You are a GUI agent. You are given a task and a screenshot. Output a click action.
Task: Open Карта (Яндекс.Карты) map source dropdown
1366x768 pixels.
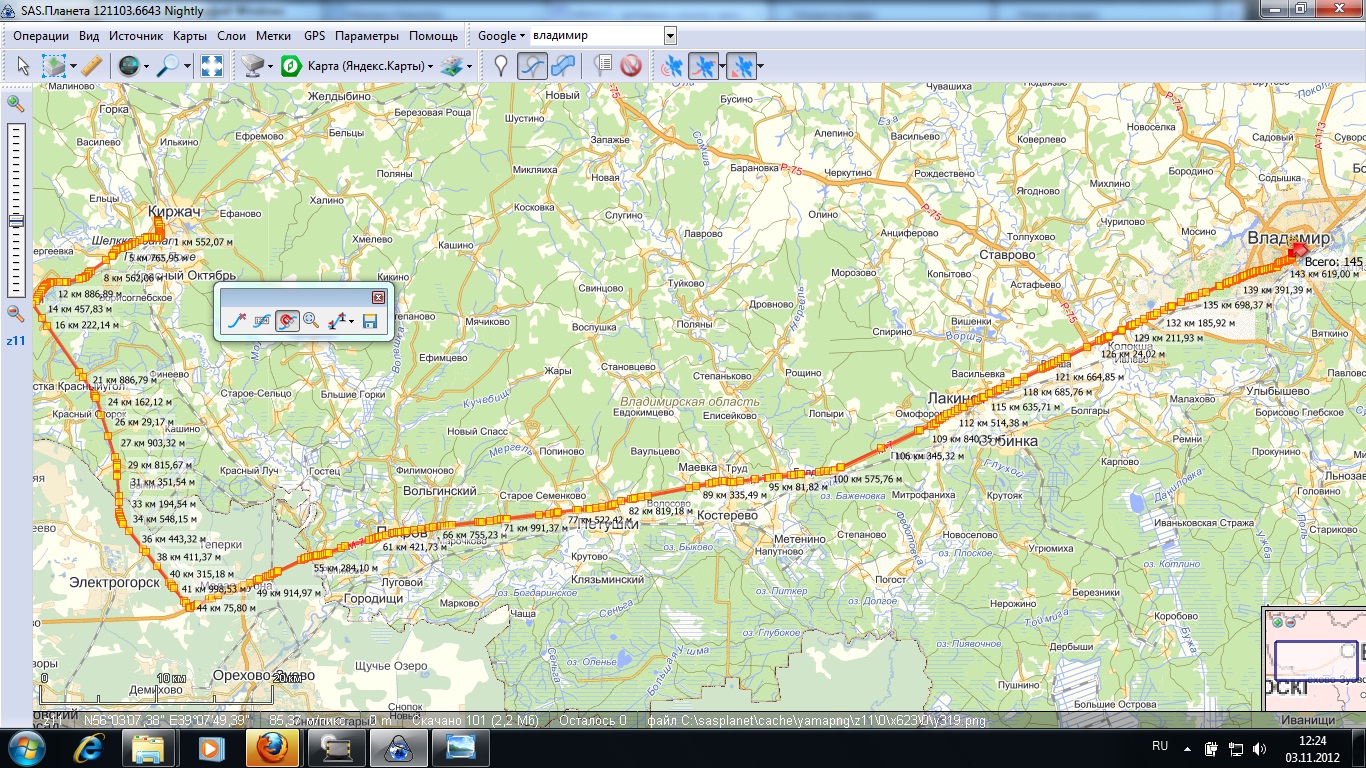point(370,66)
